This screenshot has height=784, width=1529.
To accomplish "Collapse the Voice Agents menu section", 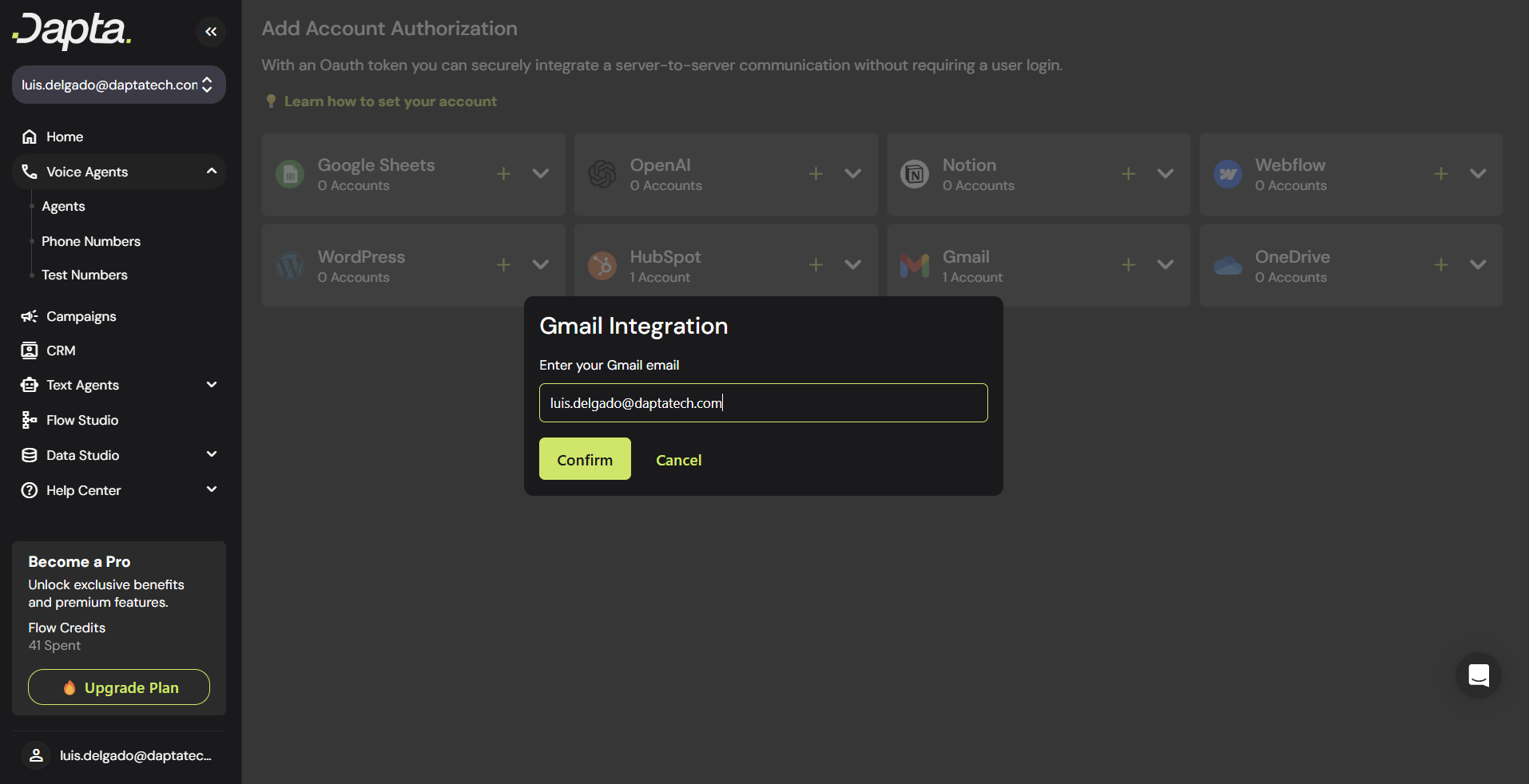I will [212, 172].
